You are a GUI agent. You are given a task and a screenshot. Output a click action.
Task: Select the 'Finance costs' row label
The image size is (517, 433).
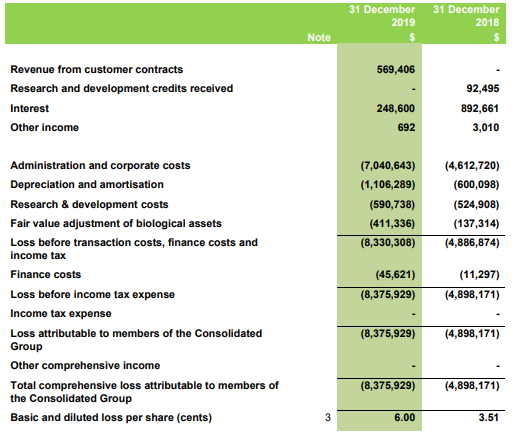click(x=46, y=274)
